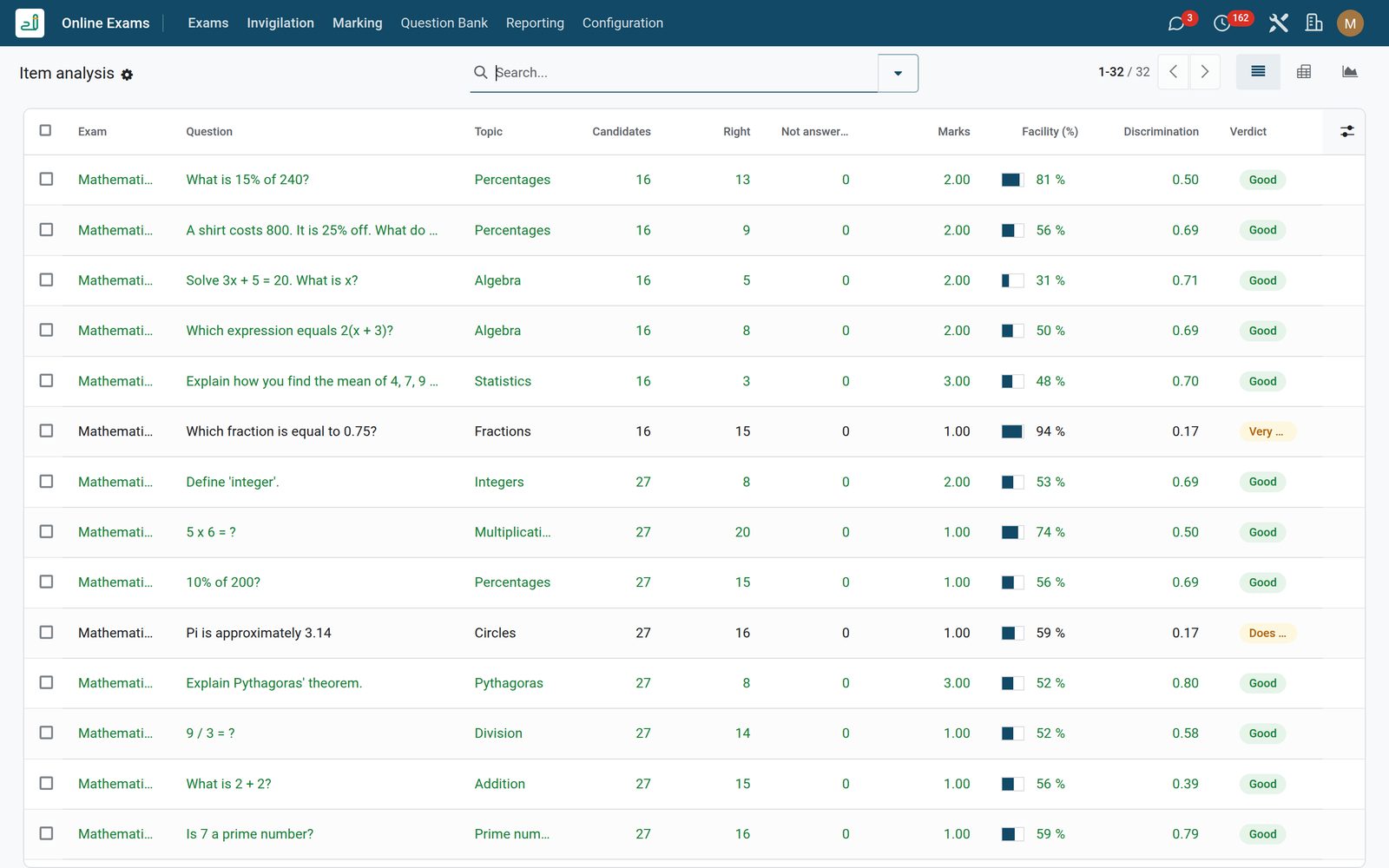
Task: Select the 'What is 15% of 240?' row checkbox
Action: click(46, 179)
